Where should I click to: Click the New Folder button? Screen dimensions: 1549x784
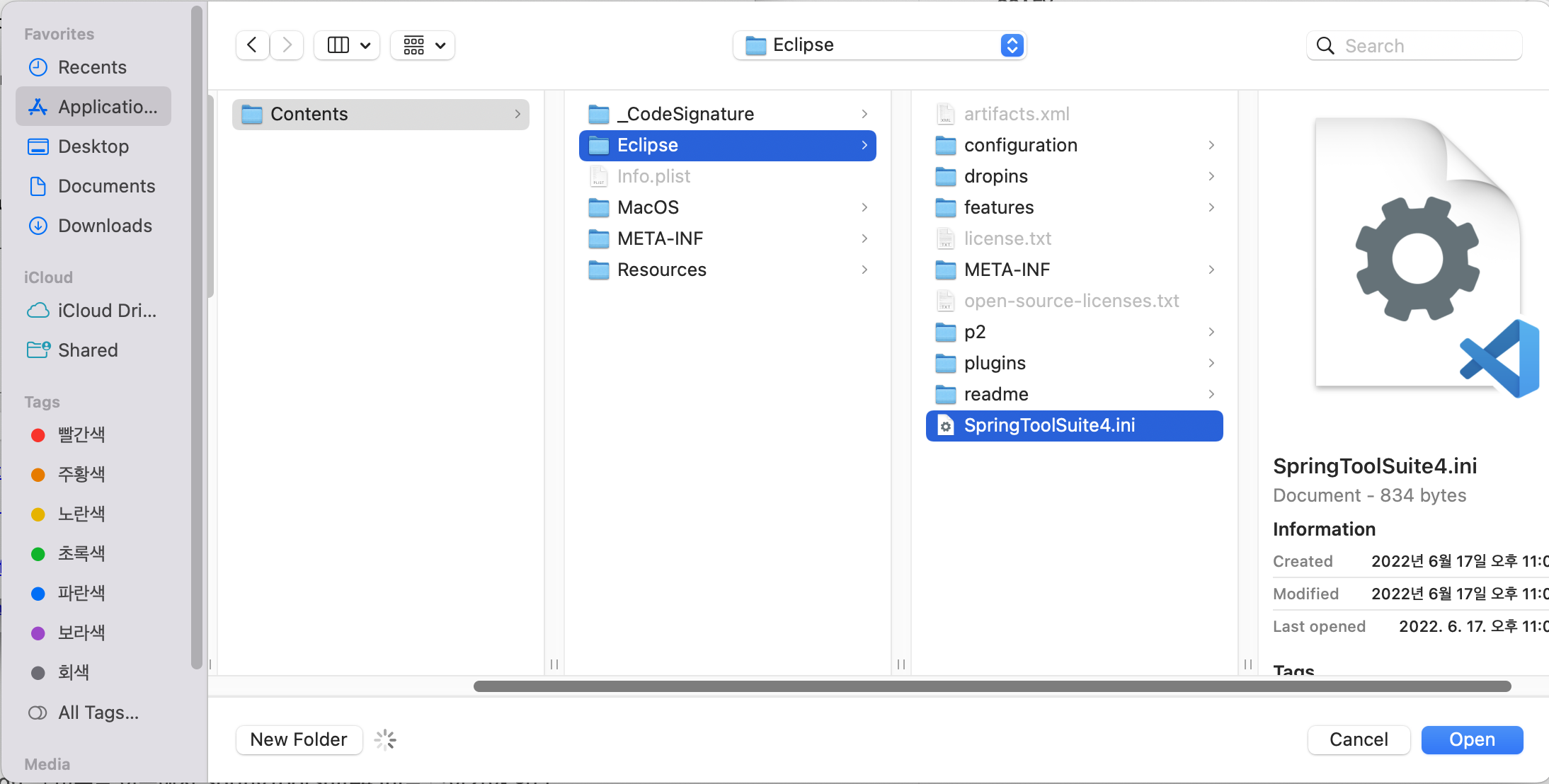click(x=299, y=739)
